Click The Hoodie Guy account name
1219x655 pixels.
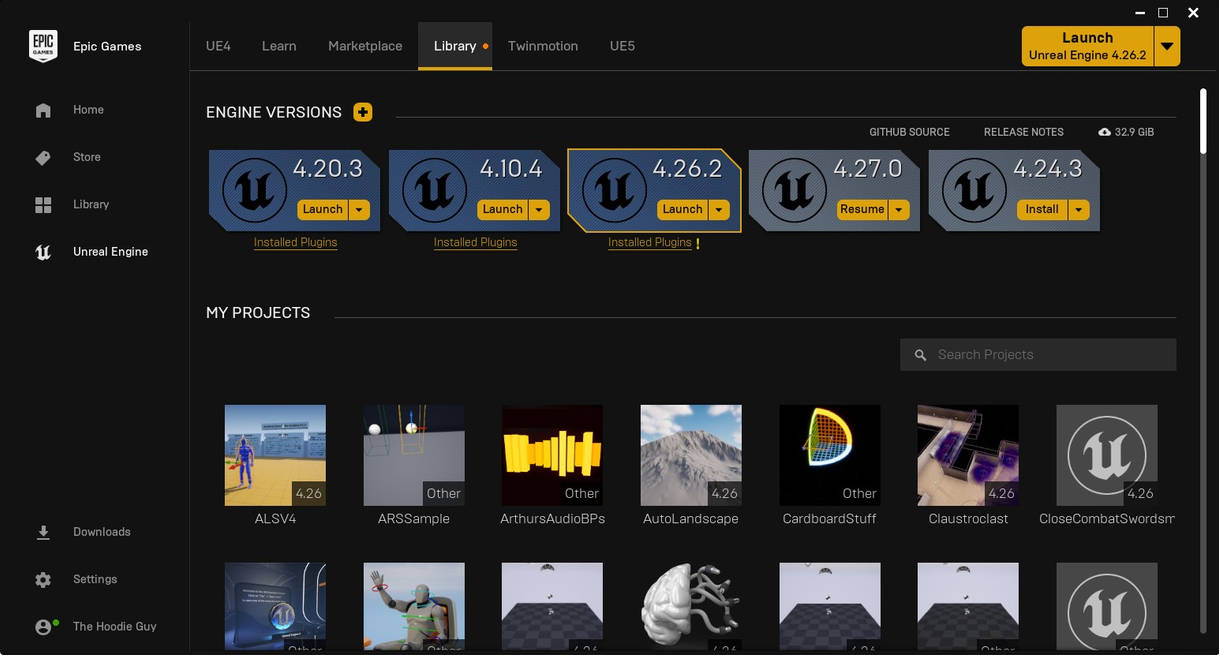[115, 626]
